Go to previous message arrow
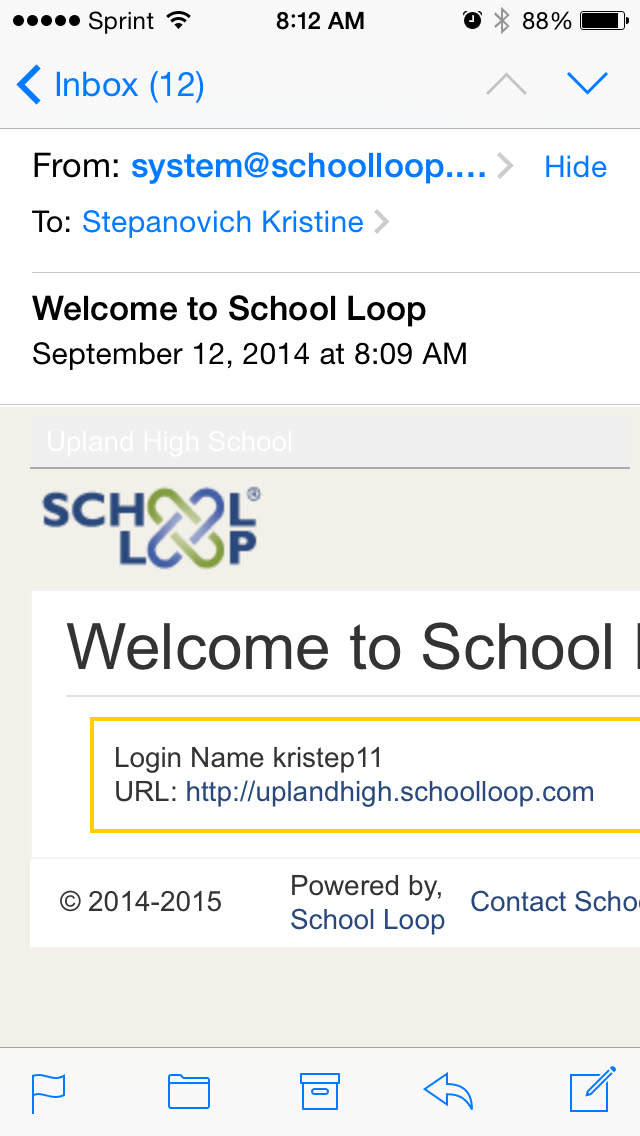The image size is (640, 1136). (506, 85)
